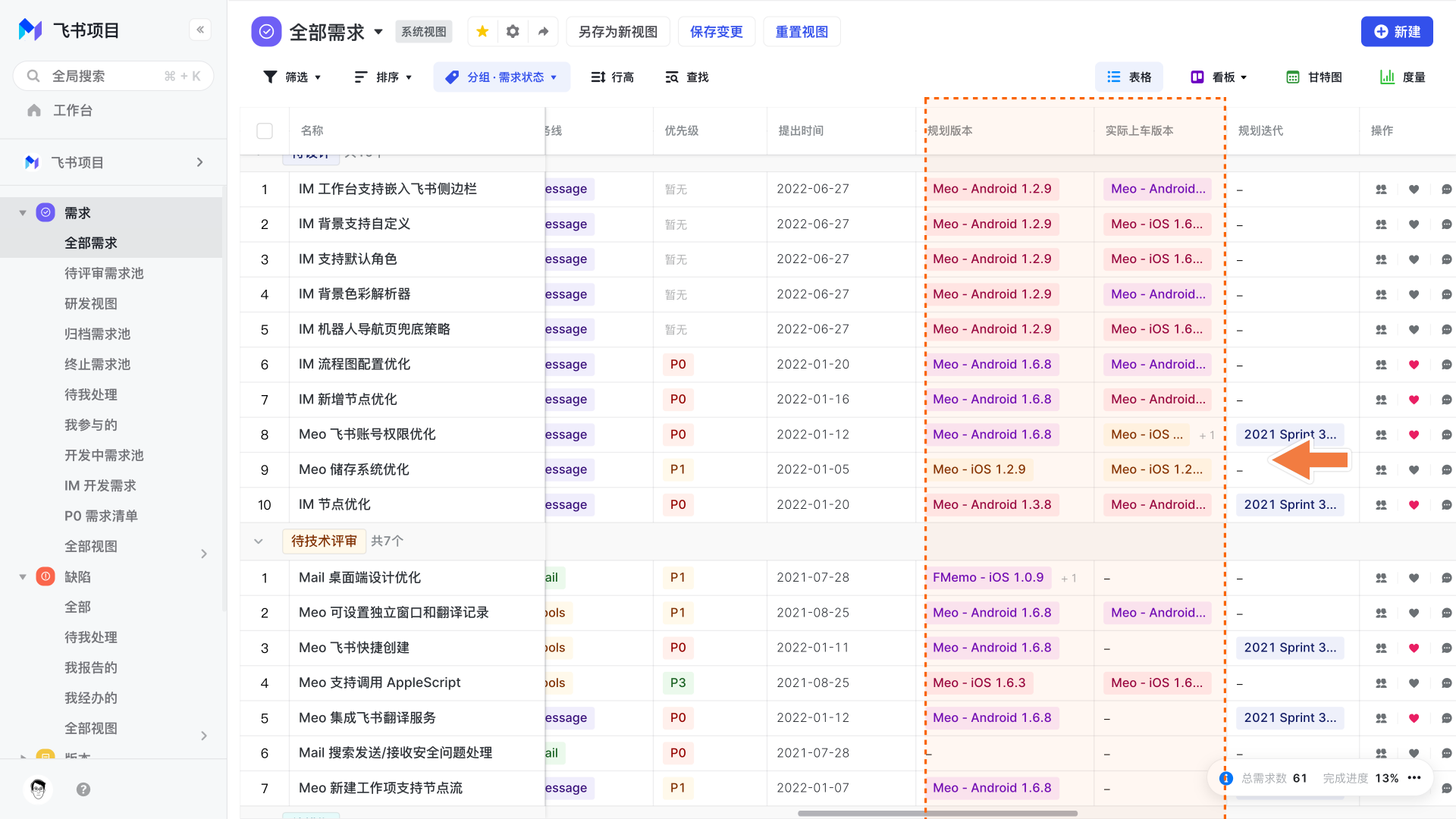Screen dimensions: 1456x819
Task: Open the 筛选 filter dropdown
Action: point(292,77)
